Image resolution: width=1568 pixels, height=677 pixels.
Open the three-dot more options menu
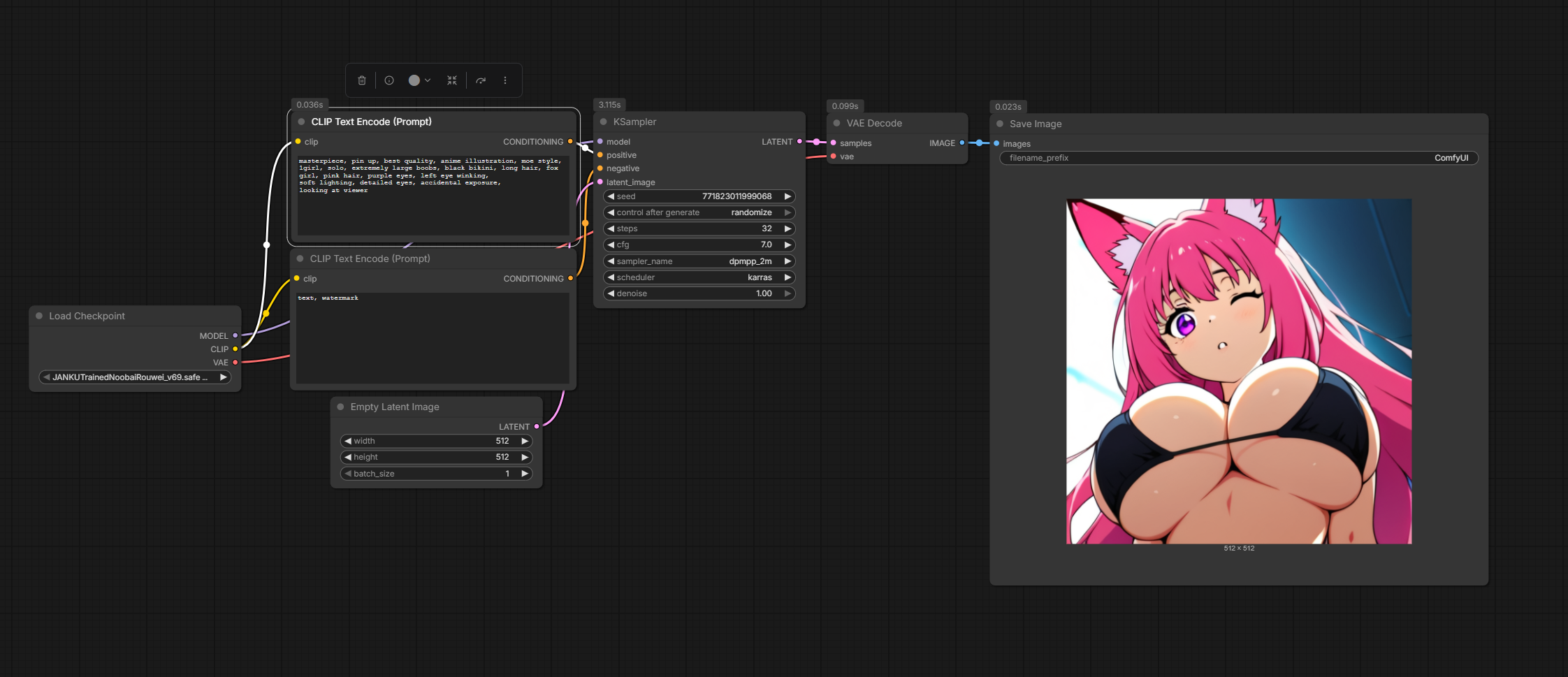coord(505,80)
